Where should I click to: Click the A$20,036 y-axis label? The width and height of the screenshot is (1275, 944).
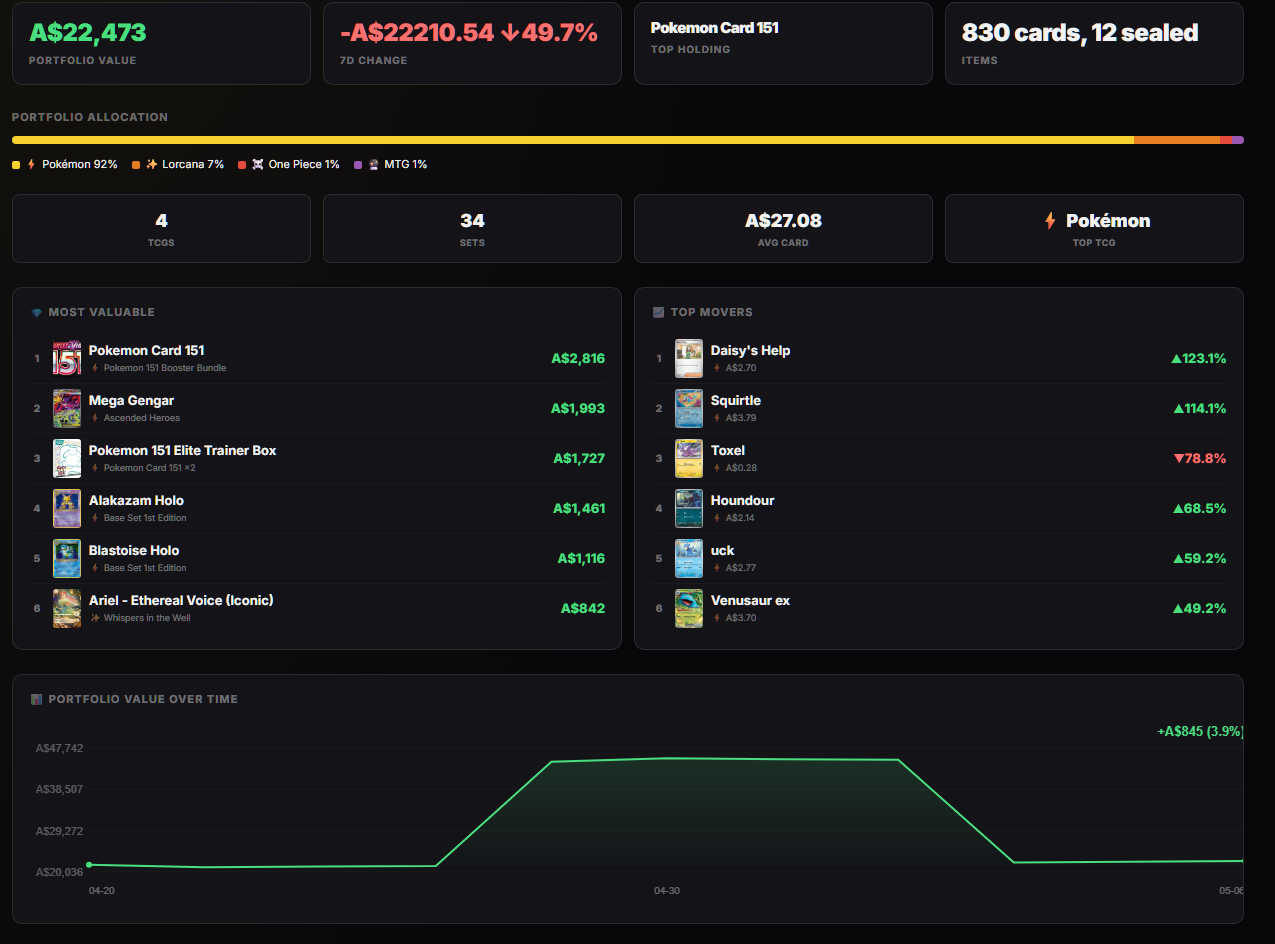[60, 872]
